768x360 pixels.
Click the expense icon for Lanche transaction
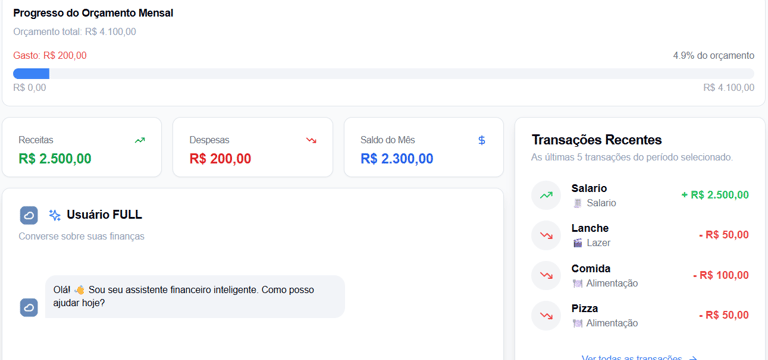tap(546, 236)
